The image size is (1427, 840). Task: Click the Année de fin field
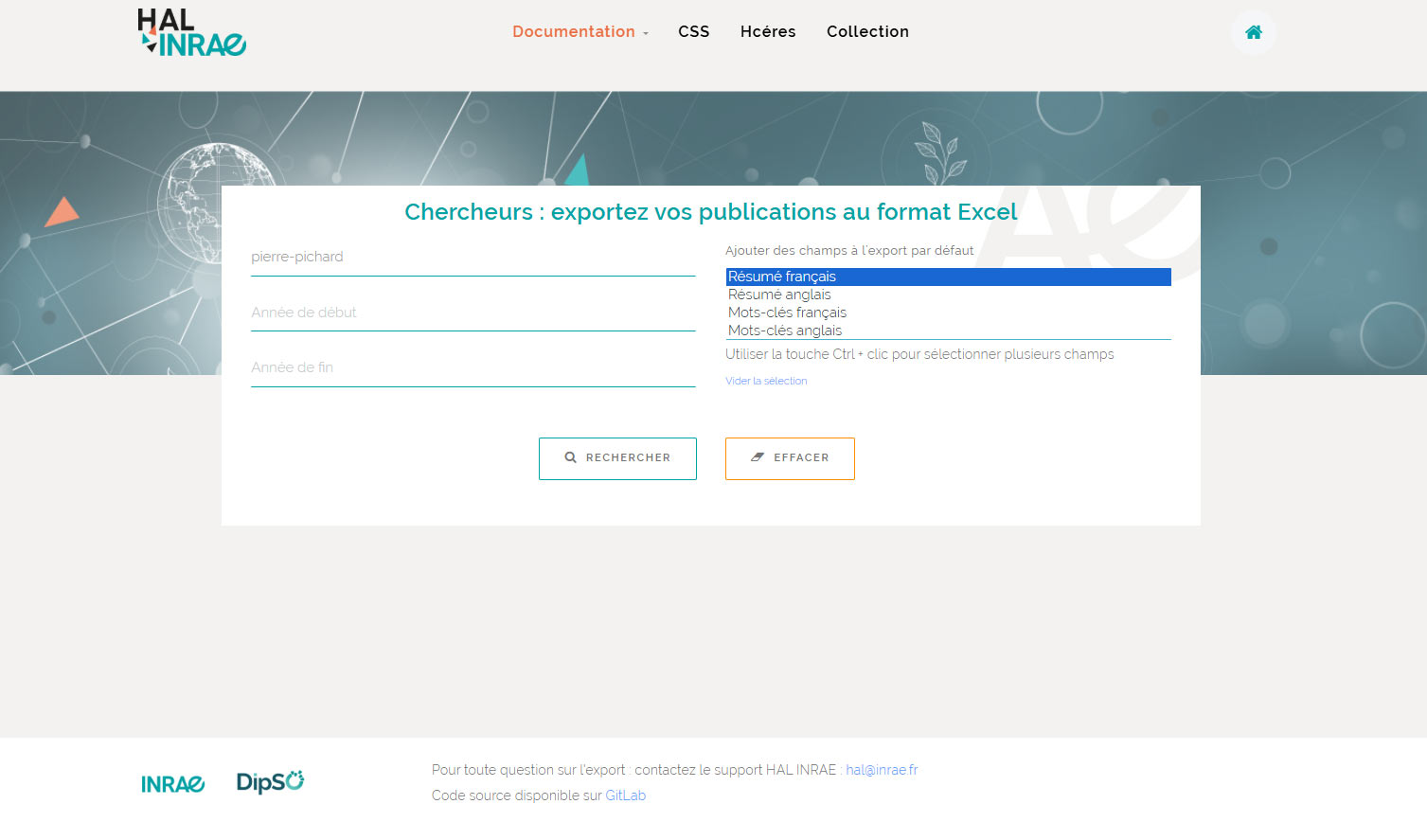coord(473,367)
